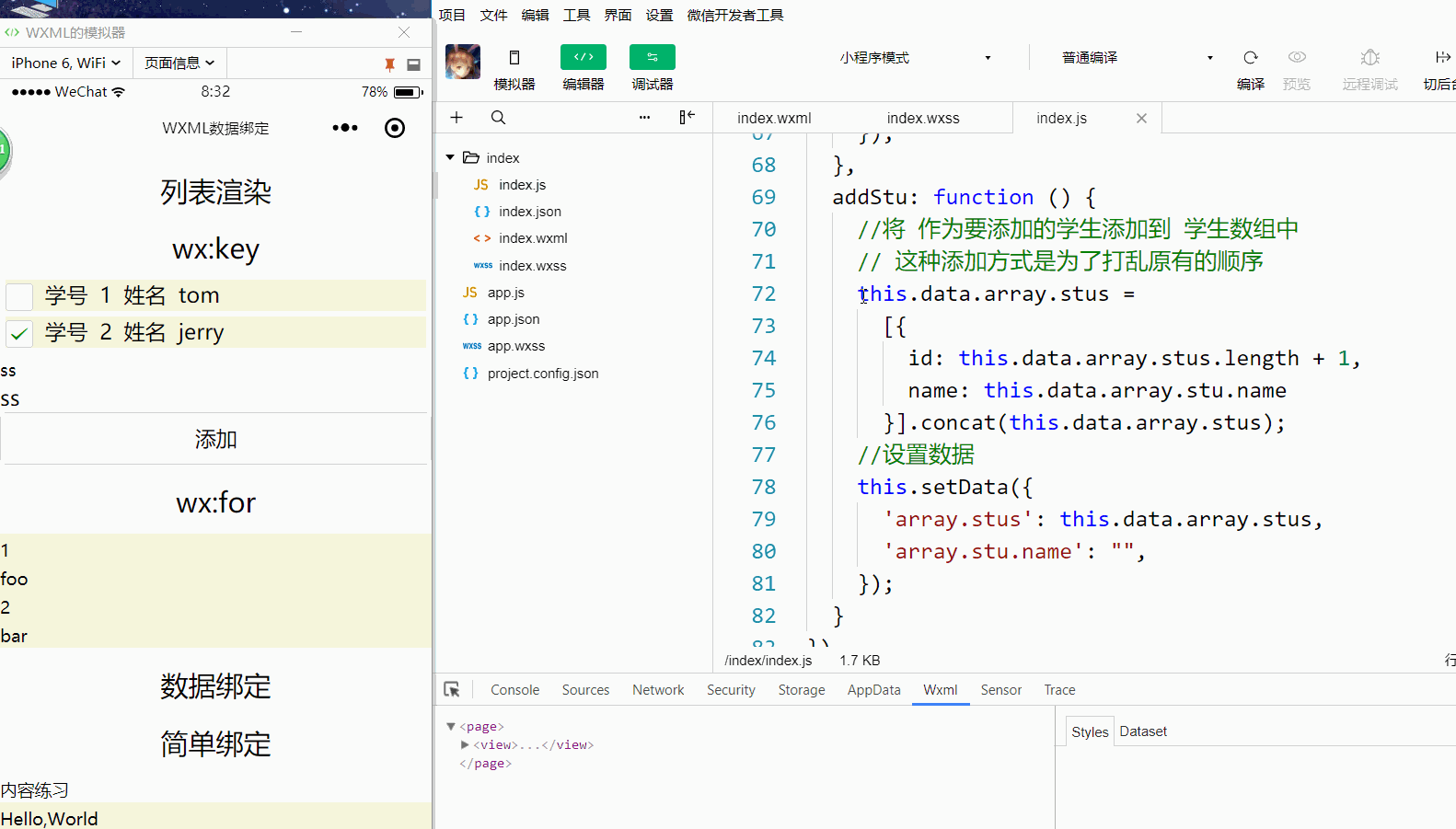
Task: Open the 小程序模式 mode dropdown
Action: point(916,57)
